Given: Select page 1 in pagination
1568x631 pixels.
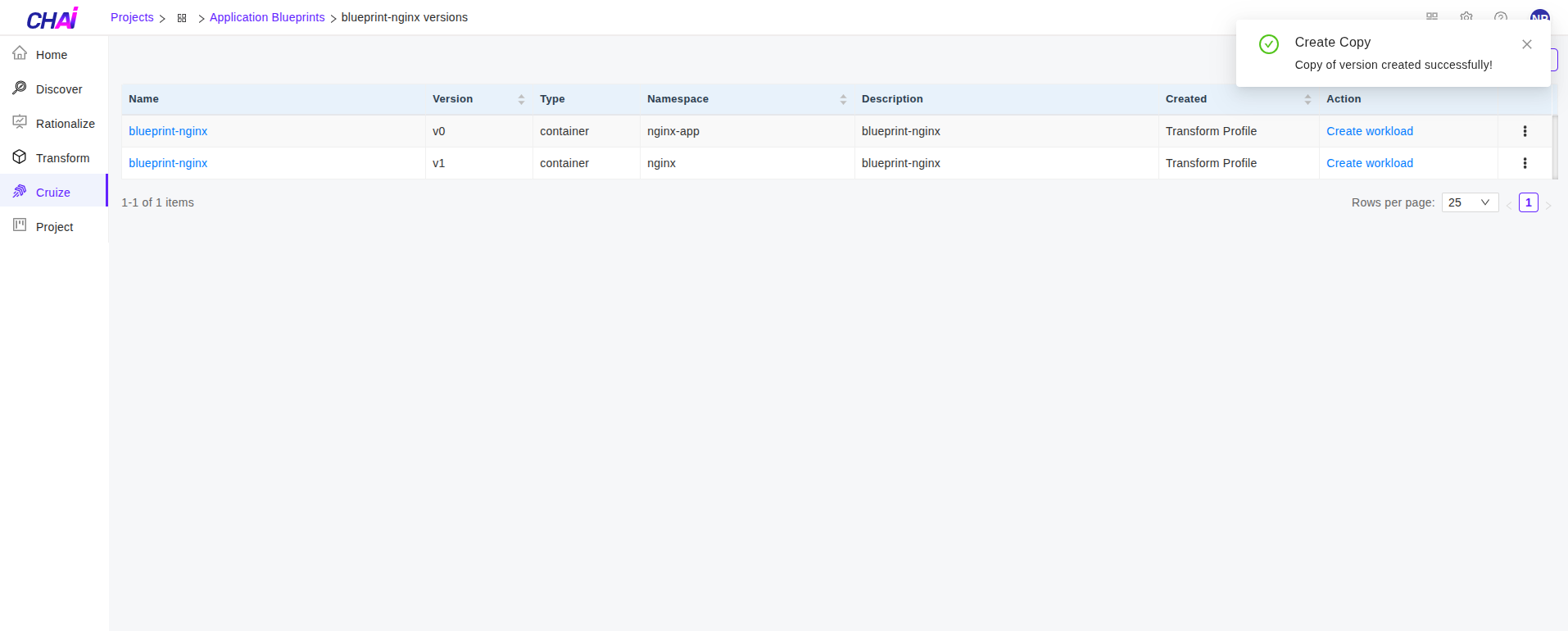Looking at the screenshot, I should tap(1528, 202).
